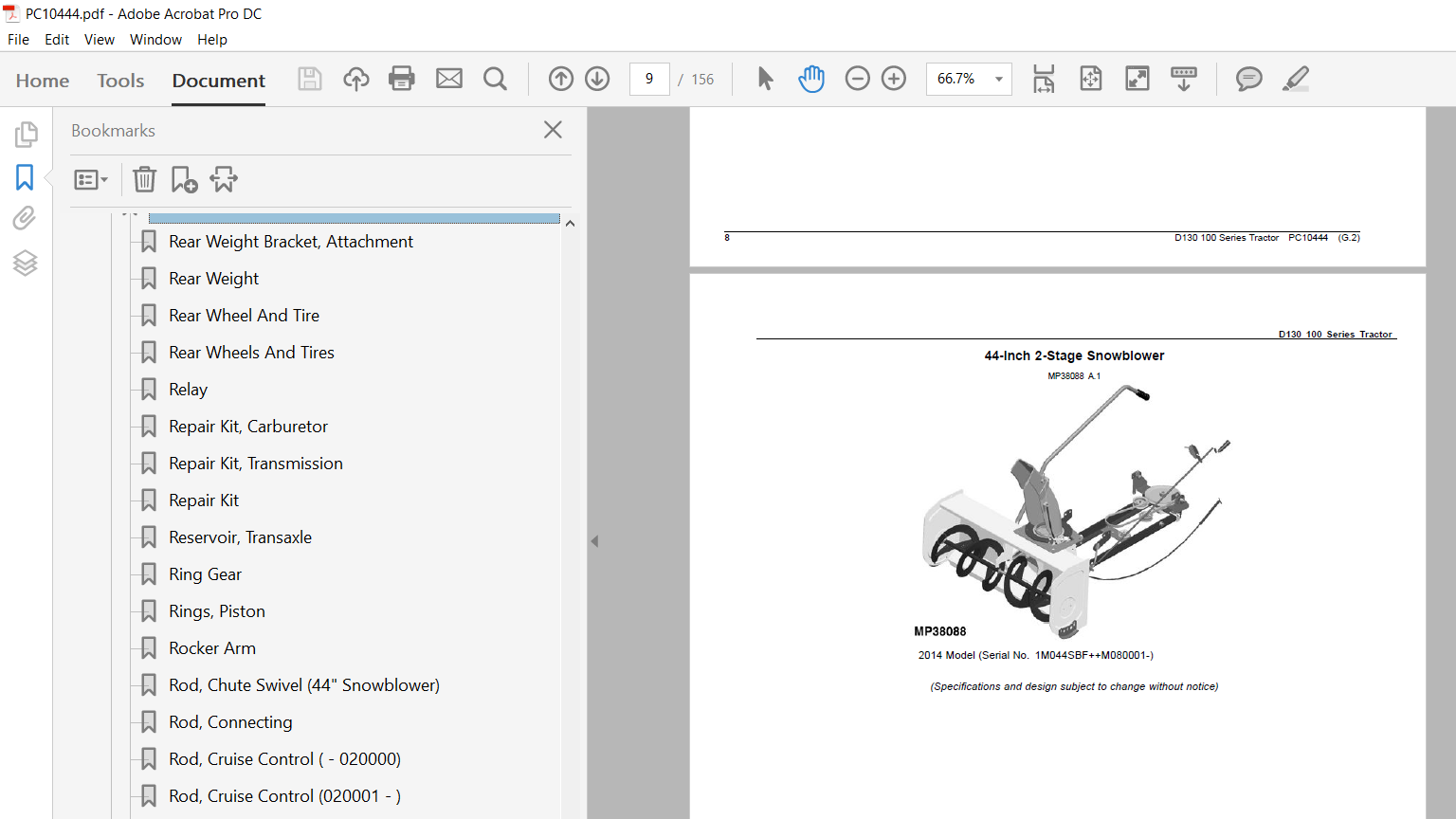This screenshot has height=819, width=1456.
Task: Open the Window menu
Action: (155, 40)
